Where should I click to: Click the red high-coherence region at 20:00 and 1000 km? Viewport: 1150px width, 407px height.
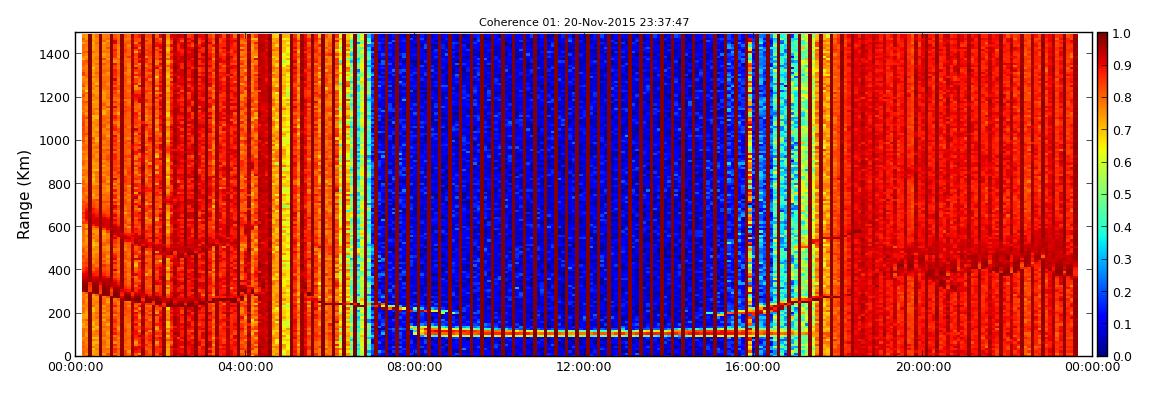click(923, 141)
